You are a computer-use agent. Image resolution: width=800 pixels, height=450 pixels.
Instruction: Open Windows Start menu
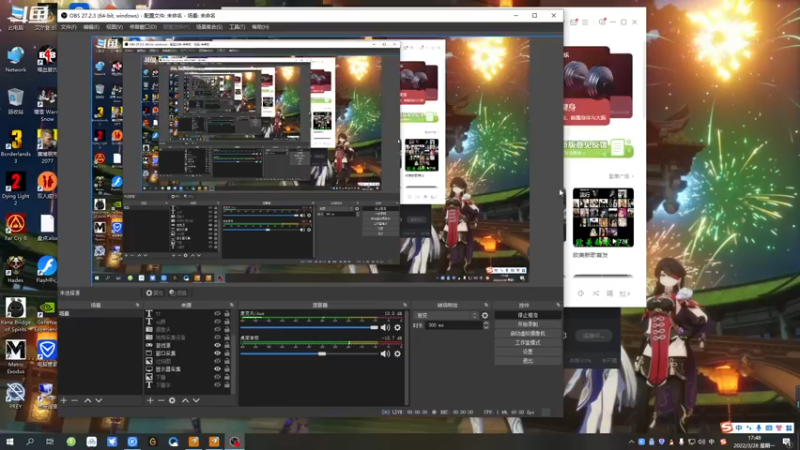pos(10,441)
